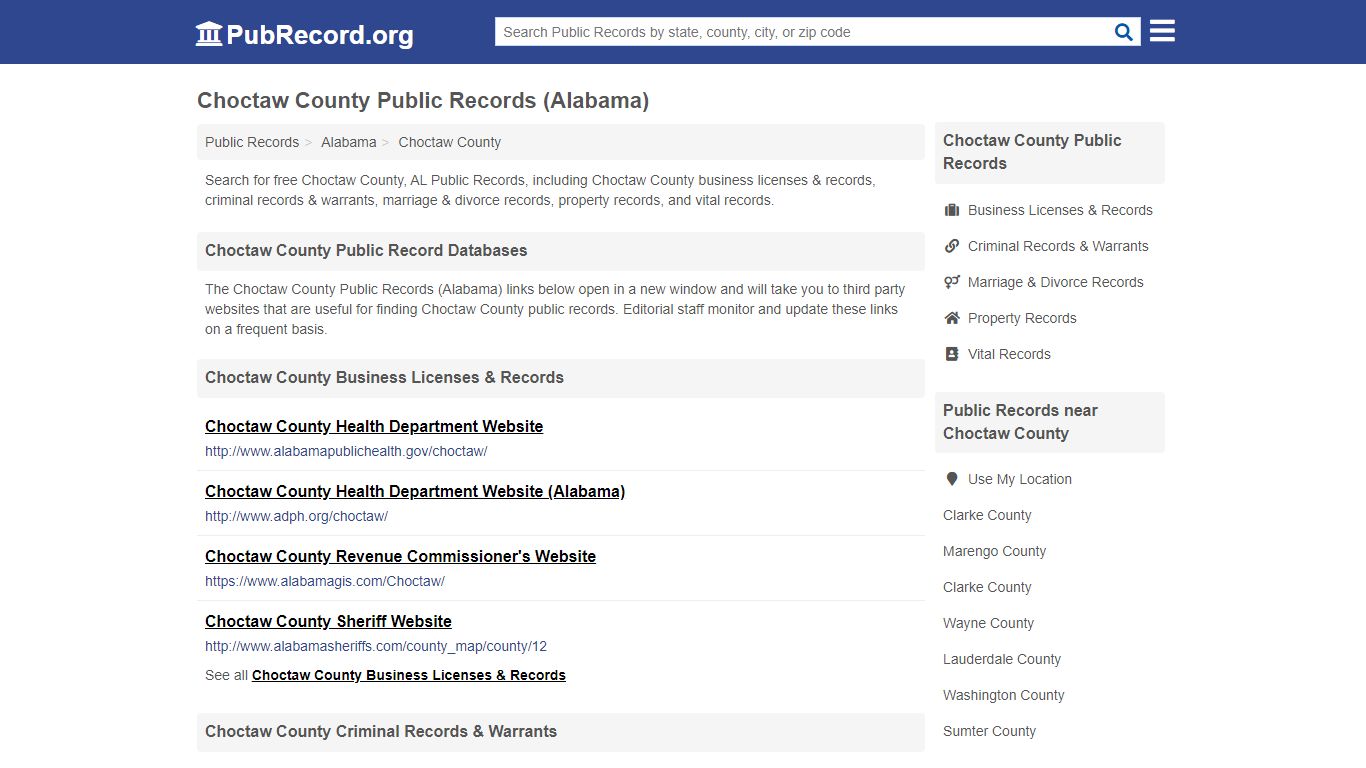Go to the Alabama breadcrumb
Viewport: 1366px width, 768px height.
point(349,142)
